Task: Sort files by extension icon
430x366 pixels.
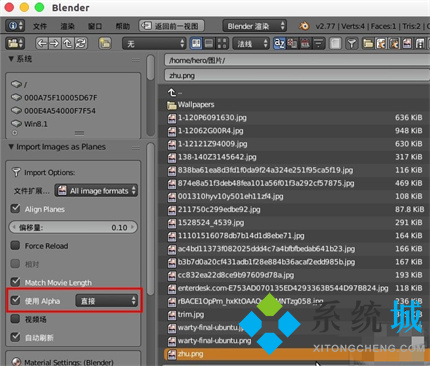Action: pyautogui.click(x=292, y=43)
